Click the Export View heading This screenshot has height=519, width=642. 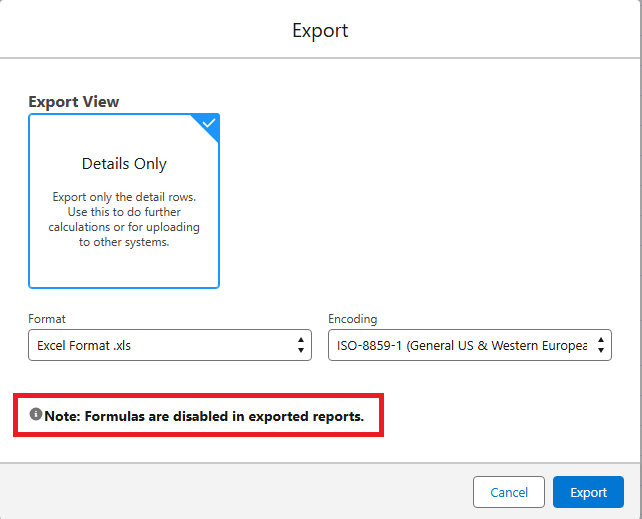tap(74, 102)
